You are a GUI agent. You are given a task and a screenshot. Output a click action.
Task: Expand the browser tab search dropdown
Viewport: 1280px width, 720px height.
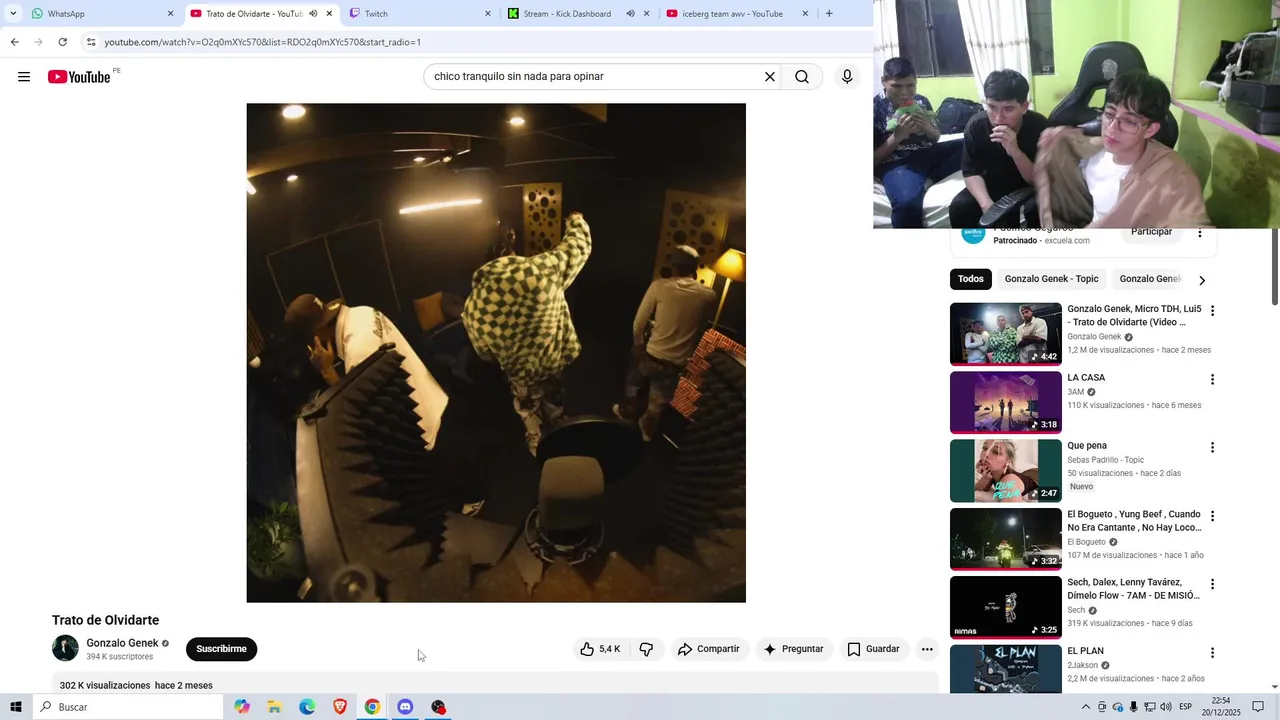(x=13, y=14)
